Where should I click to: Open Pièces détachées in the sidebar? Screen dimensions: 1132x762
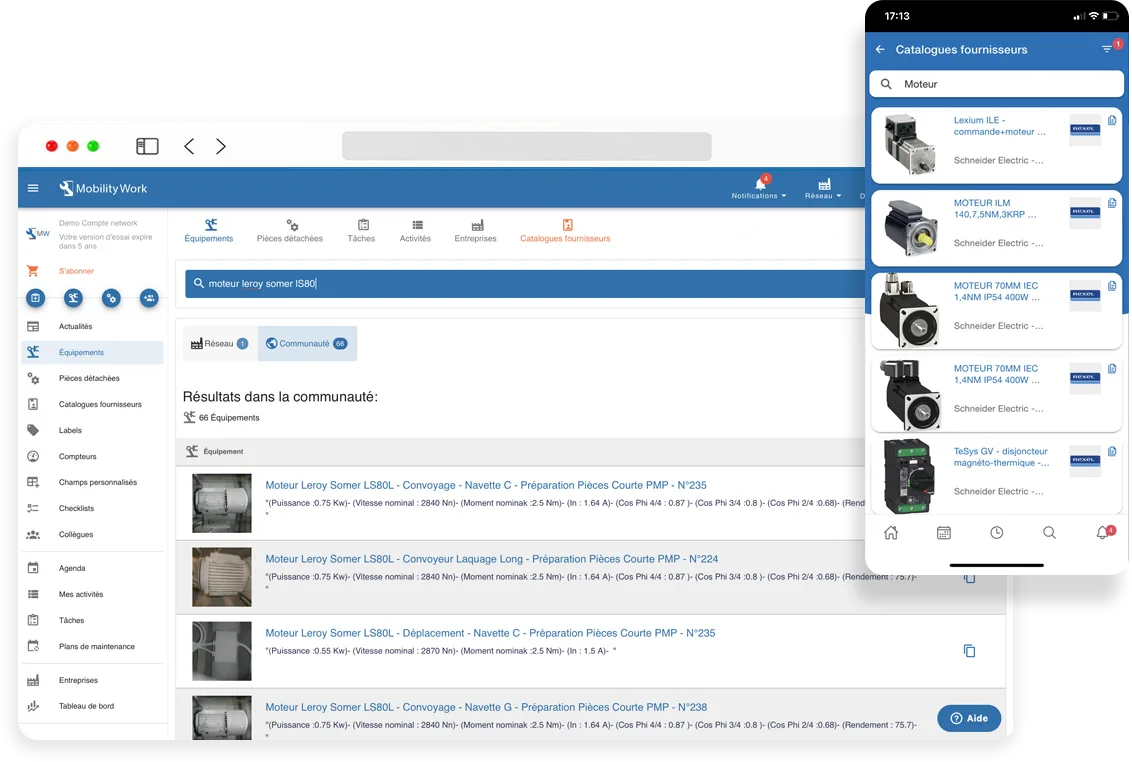(x=93, y=378)
